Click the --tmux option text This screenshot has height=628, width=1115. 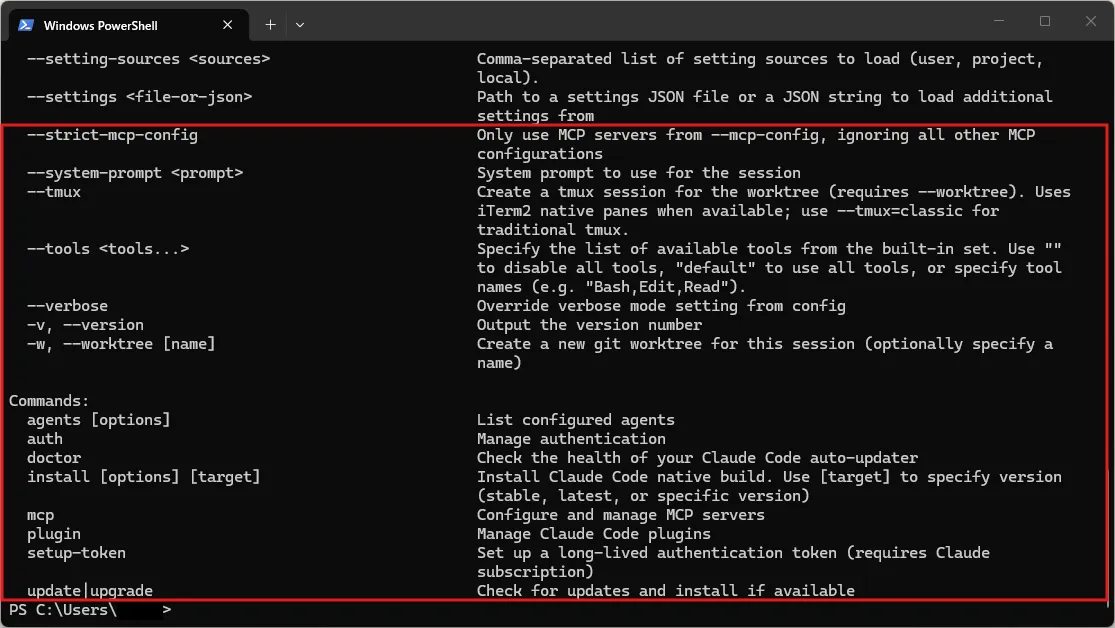[54, 192]
